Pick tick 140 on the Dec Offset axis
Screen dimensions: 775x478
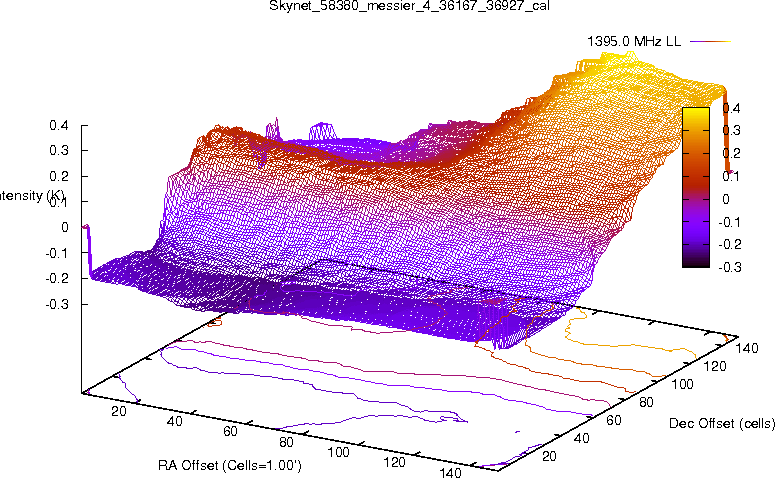pos(747,349)
